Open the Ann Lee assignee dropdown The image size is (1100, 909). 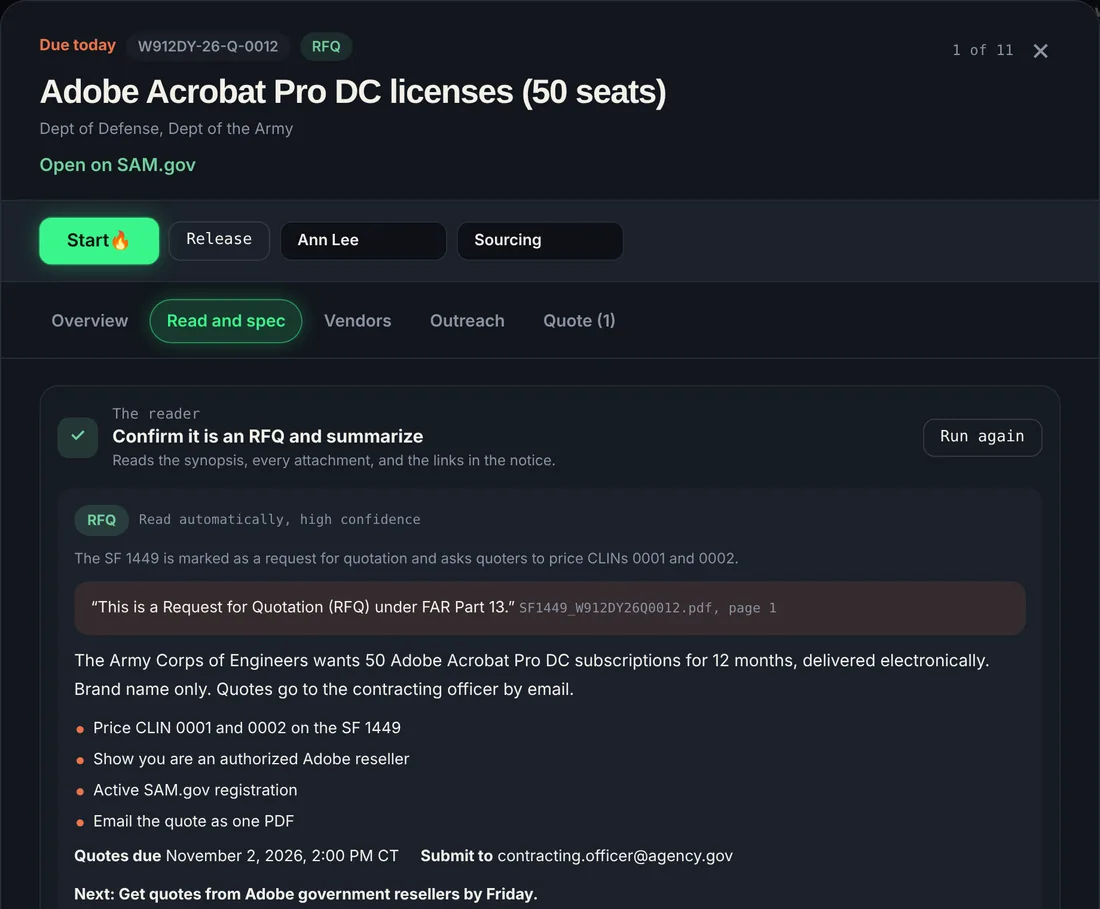pyautogui.click(x=363, y=241)
